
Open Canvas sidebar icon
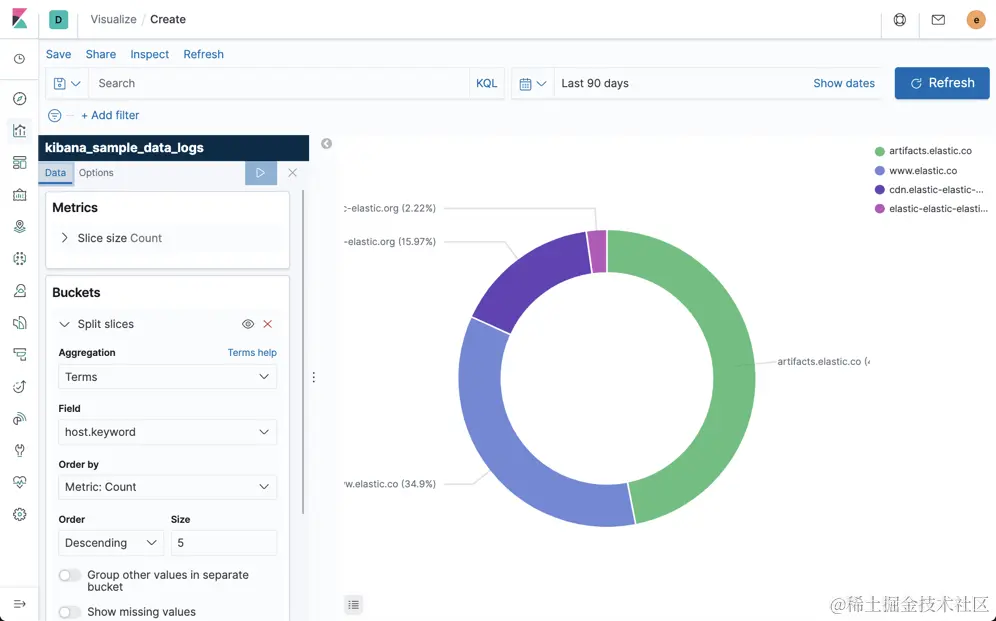20,194
